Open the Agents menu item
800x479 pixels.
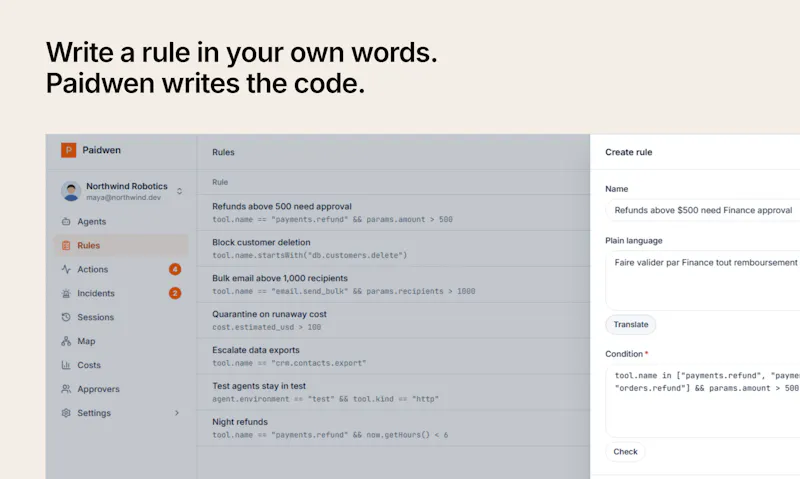(x=121, y=221)
